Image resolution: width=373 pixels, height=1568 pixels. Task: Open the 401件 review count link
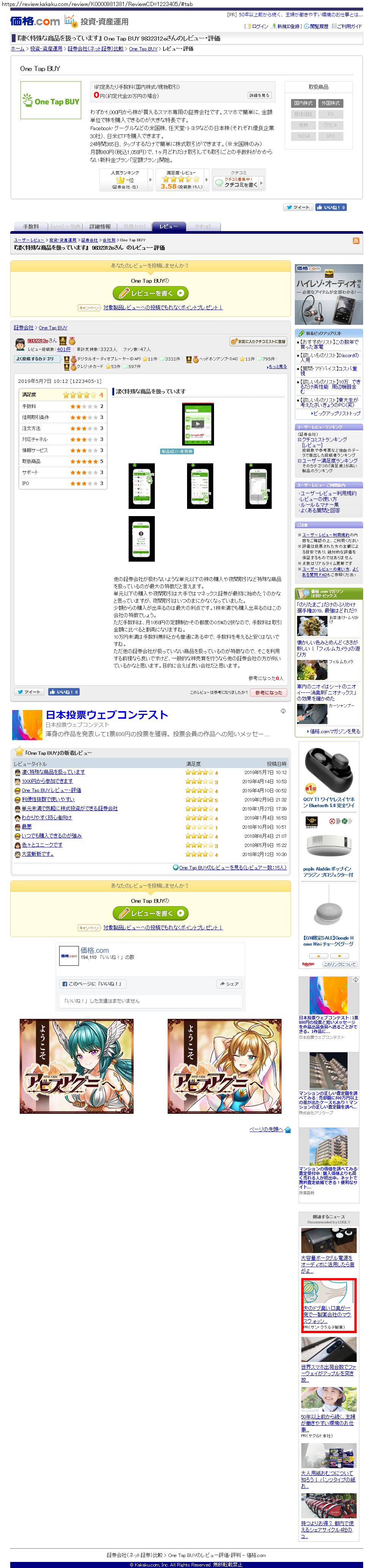(63, 350)
